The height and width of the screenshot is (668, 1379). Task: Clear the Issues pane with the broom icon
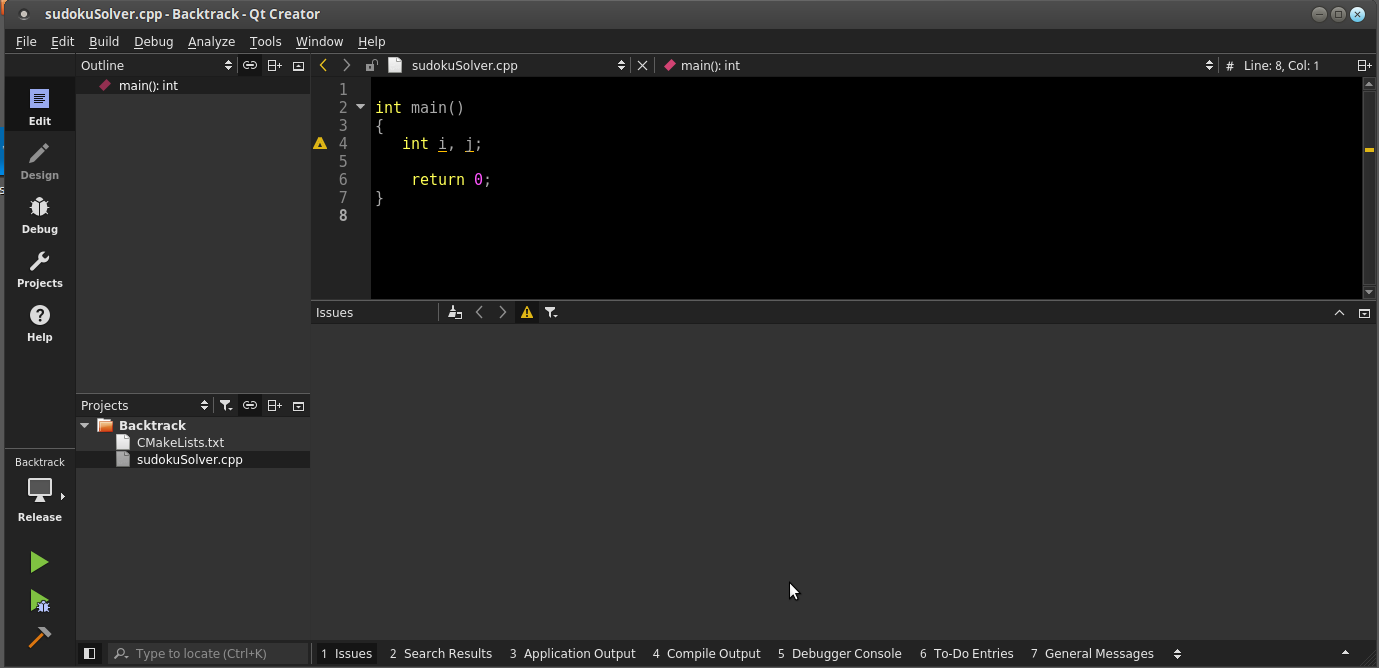pos(455,312)
